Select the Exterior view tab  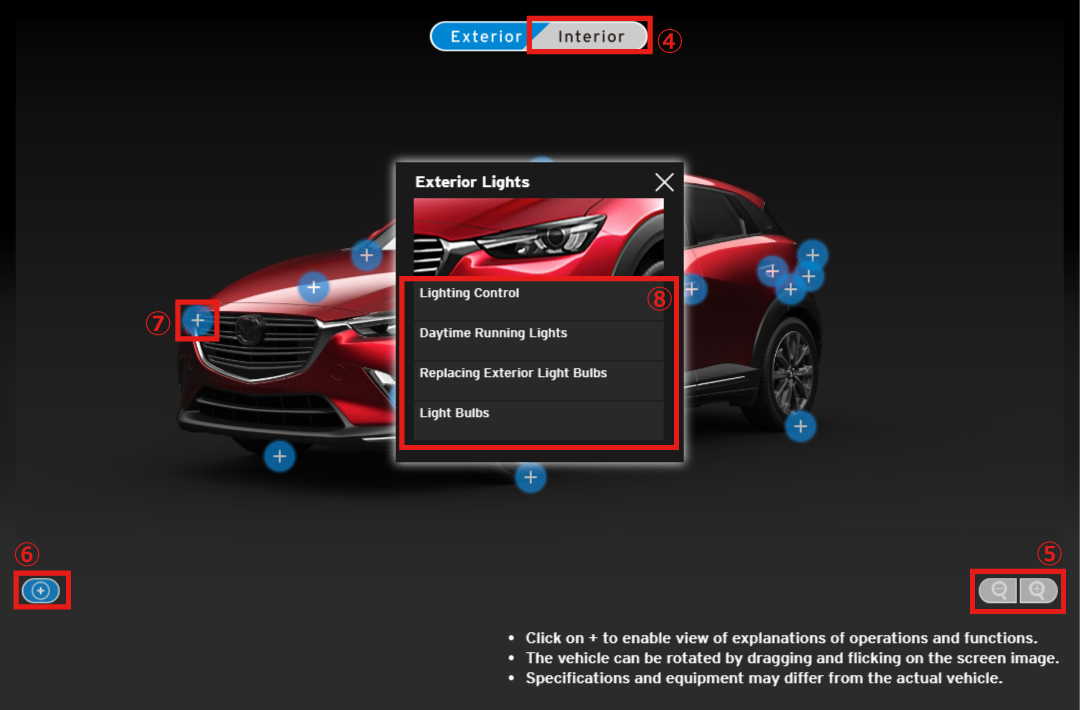pyautogui.click(x=484, y=36)
